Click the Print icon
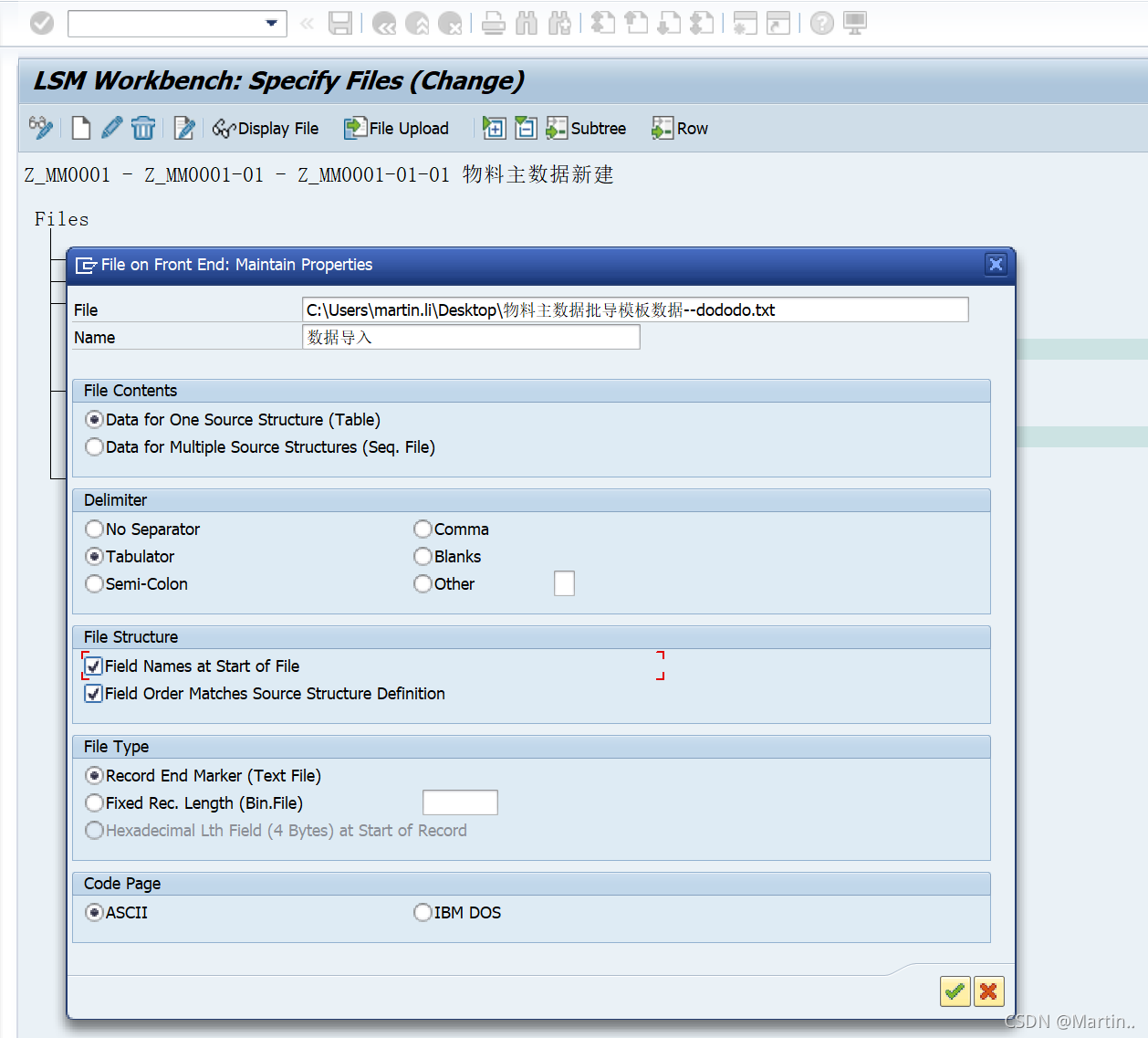 click(494, 23)
